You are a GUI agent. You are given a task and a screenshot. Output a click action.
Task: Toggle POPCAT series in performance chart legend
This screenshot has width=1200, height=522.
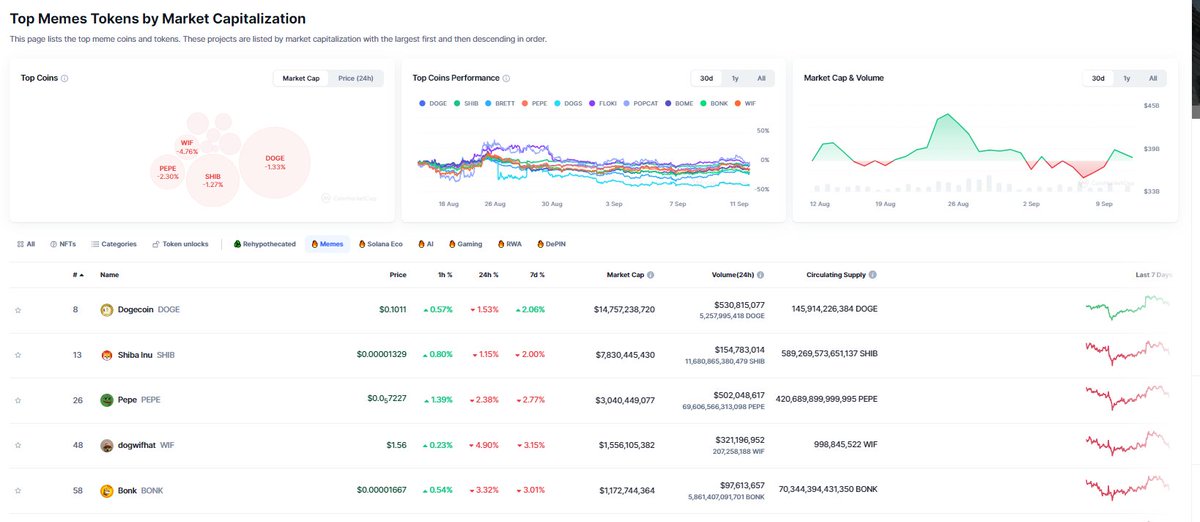(x=642, y=103)
